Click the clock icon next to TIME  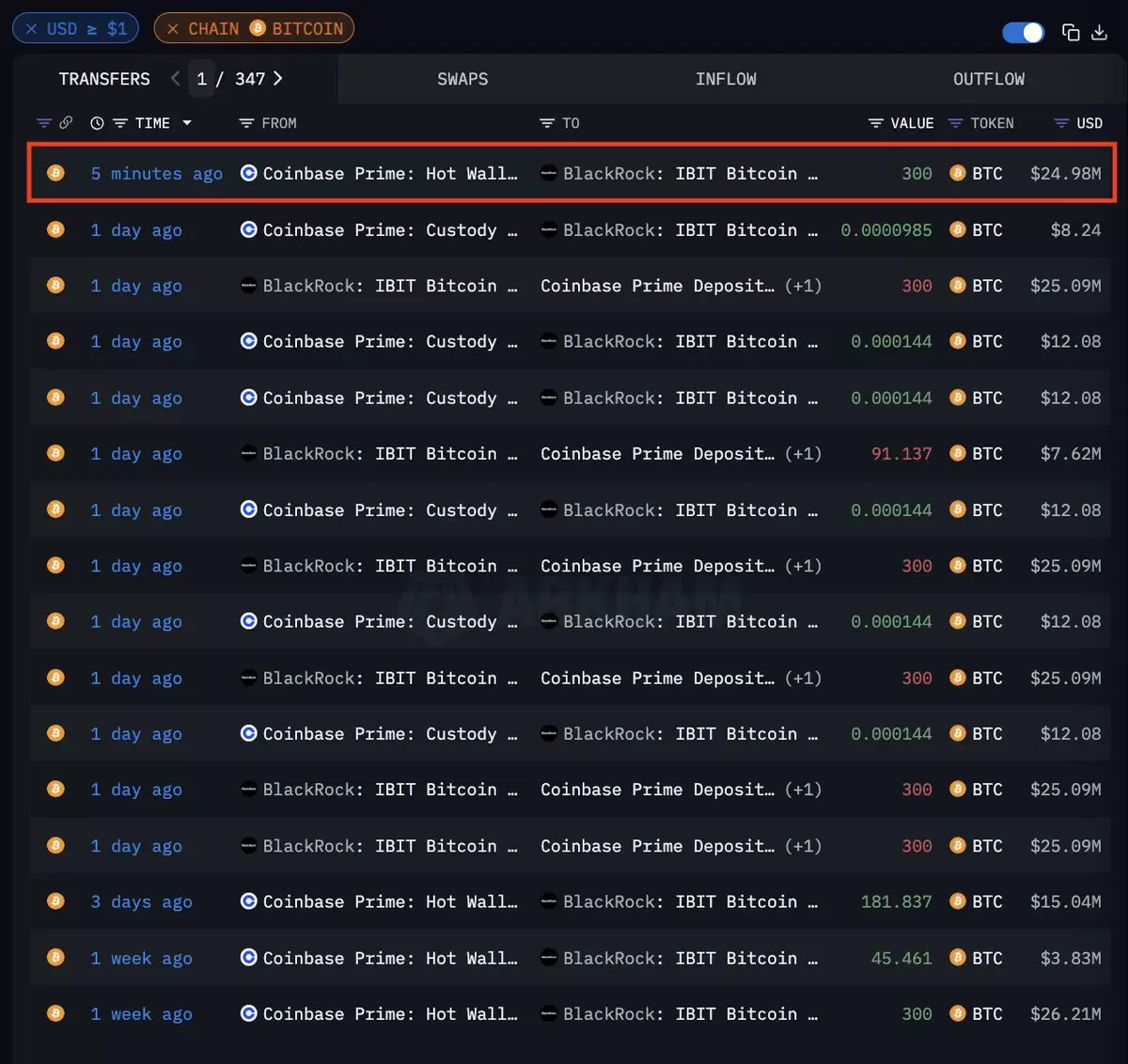(x=97, y=123)
